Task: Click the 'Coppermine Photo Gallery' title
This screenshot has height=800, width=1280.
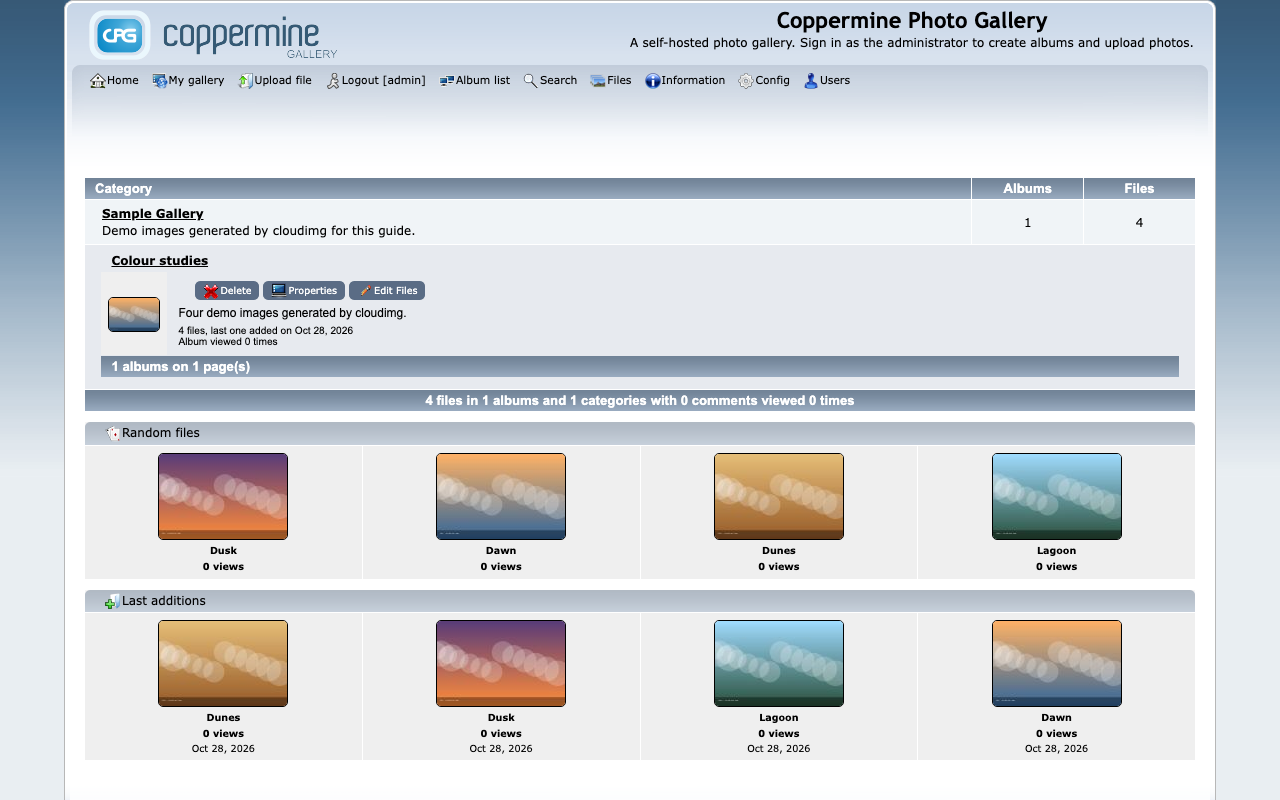Action: (x=912, y=21)
